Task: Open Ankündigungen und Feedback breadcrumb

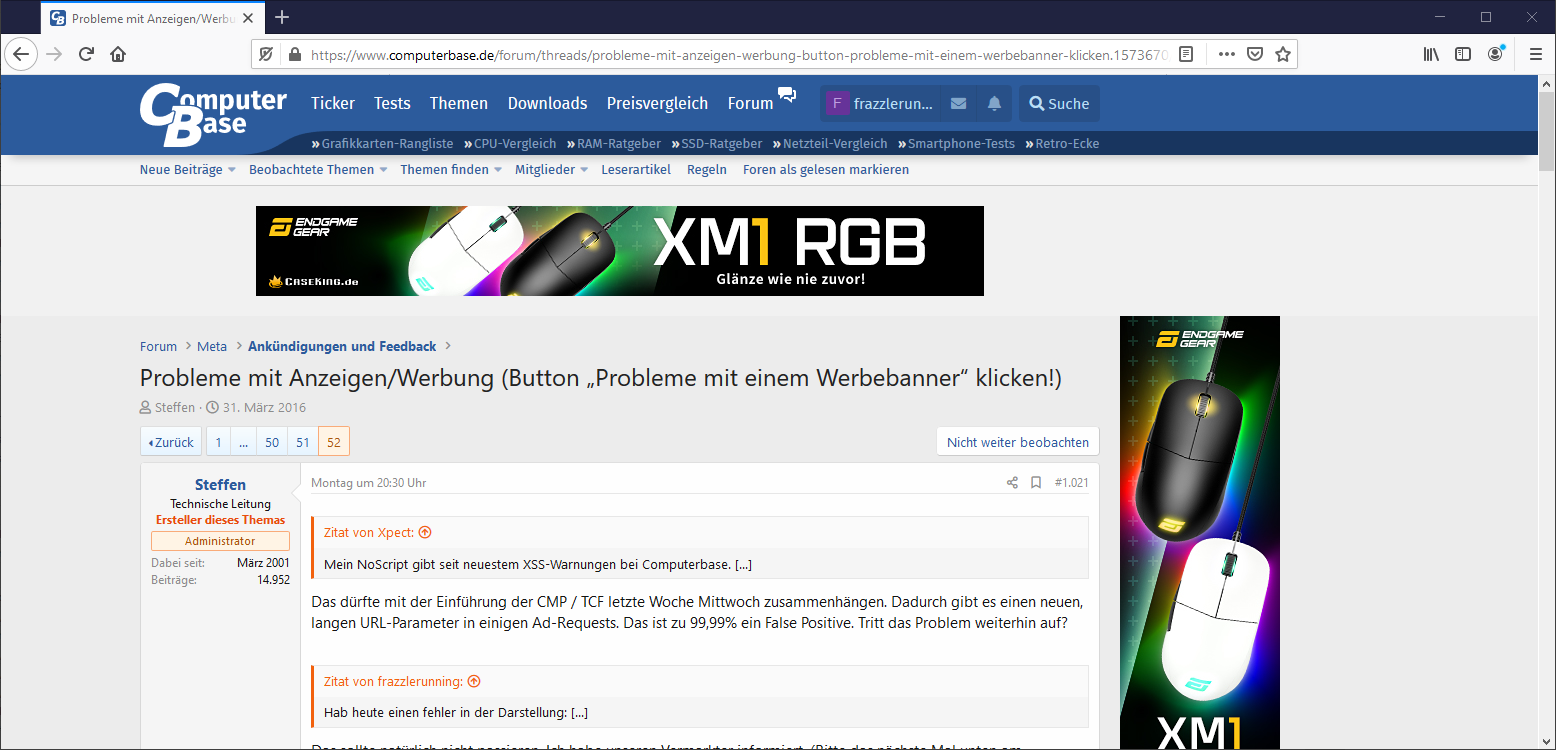Action: click(x=342, y=346)
